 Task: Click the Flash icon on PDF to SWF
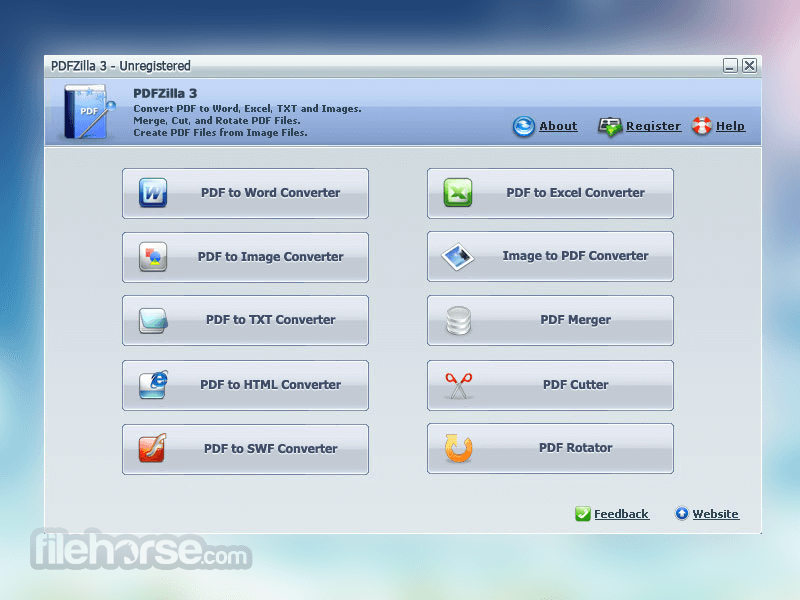coord(153,448)
